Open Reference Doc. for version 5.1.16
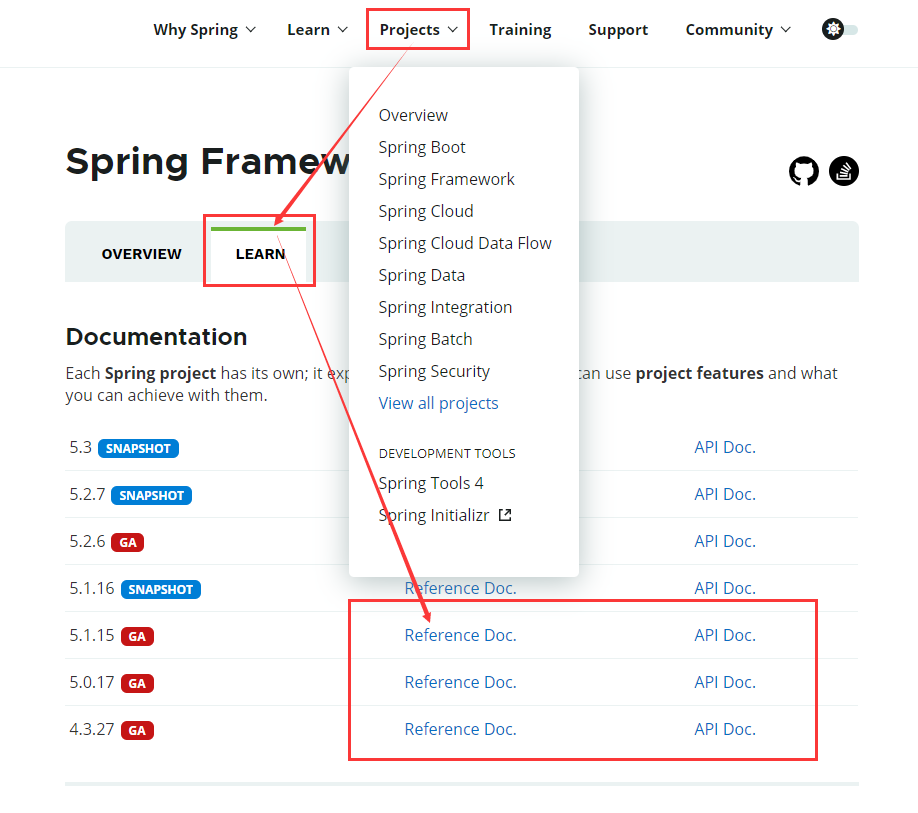This screenshot has width=918, height=813. [460, 588]
